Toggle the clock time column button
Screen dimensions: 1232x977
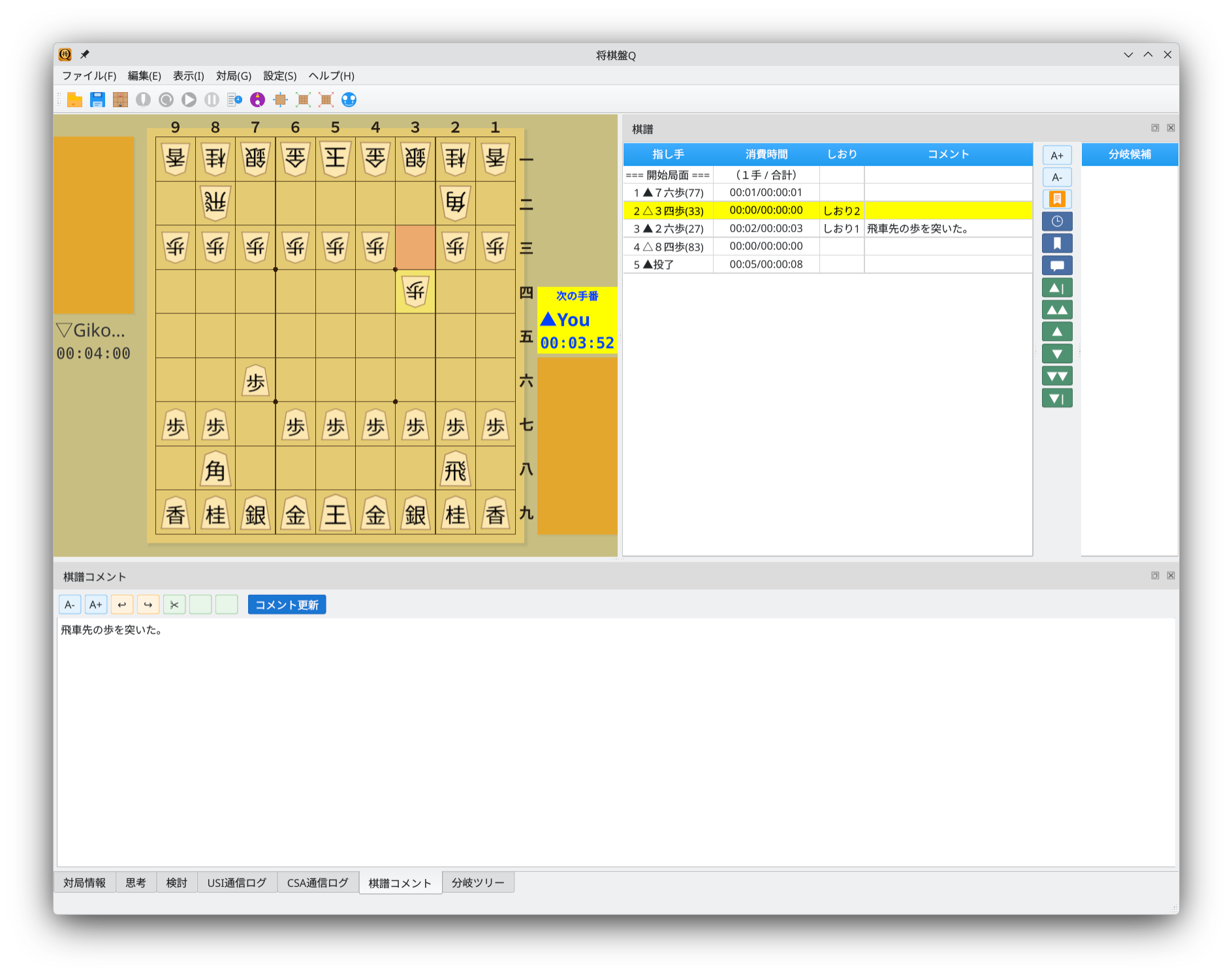point(1057,221)
